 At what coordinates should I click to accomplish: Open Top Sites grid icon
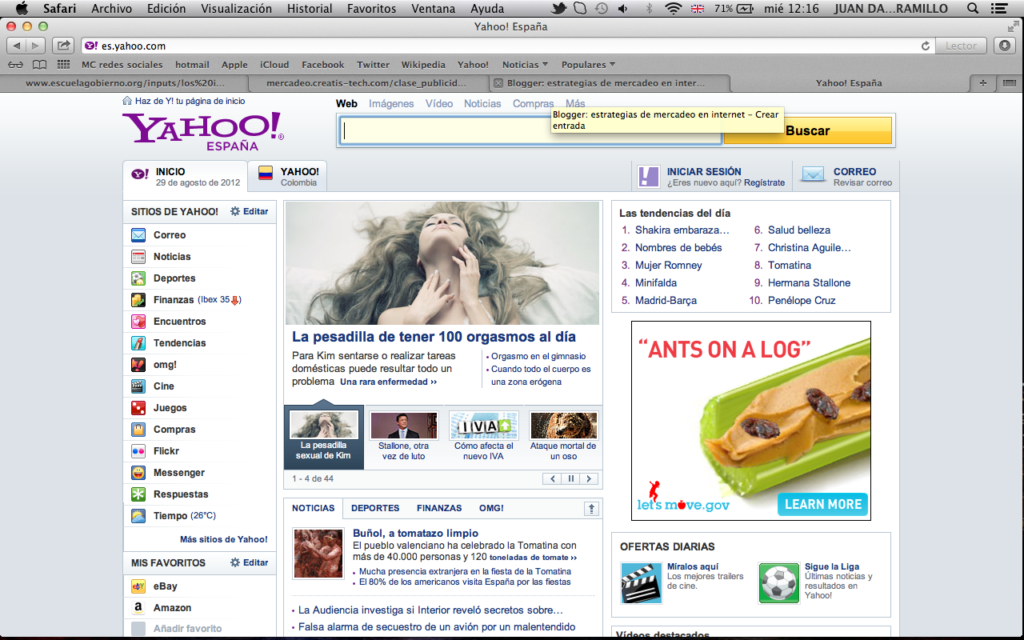(63, 65)
